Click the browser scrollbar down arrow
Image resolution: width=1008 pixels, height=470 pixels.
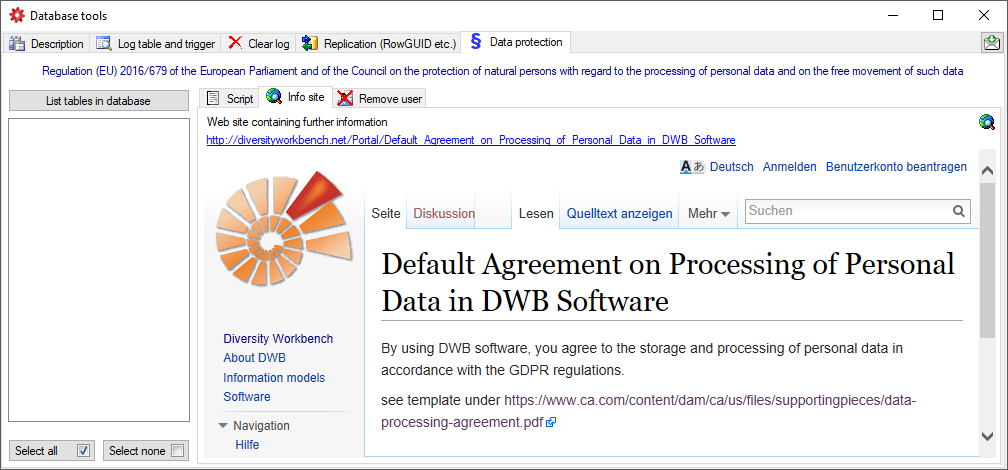point(987,436)
